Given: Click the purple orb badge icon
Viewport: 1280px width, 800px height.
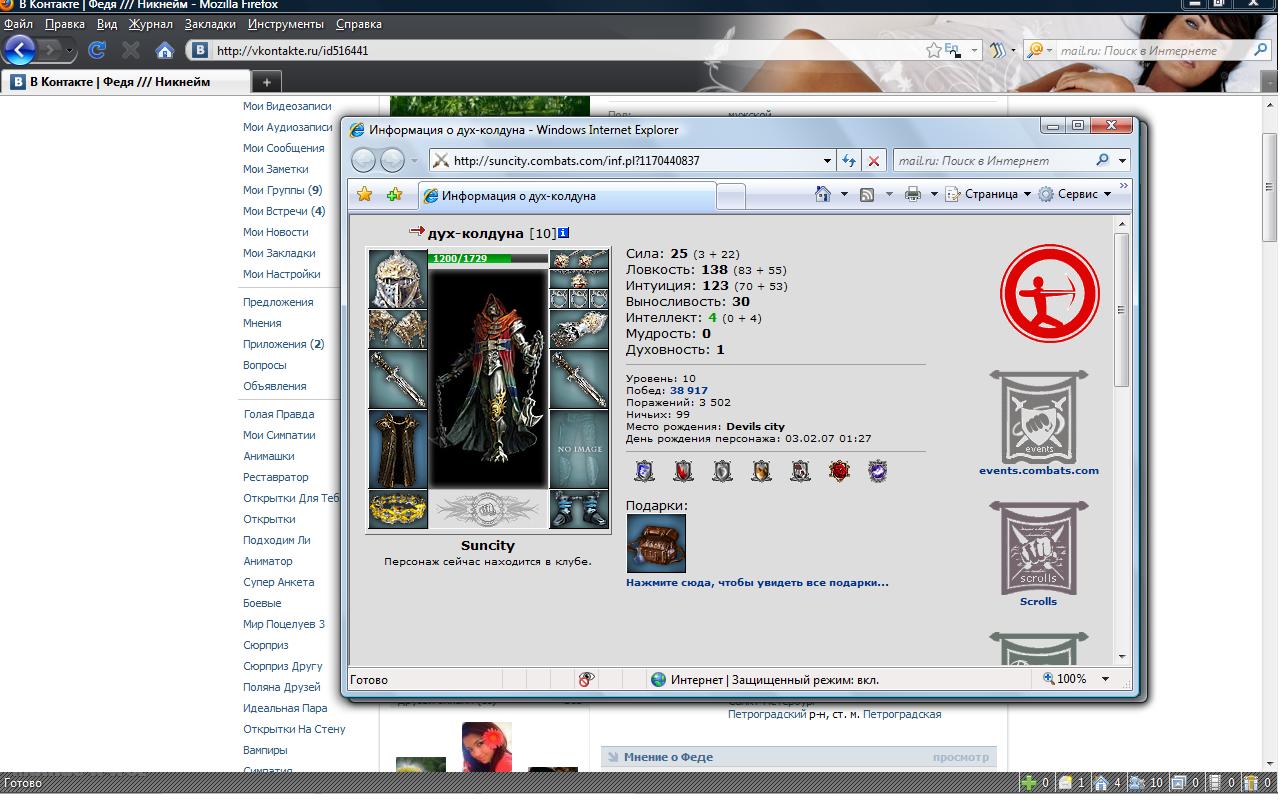Looking at the screenshot, I should [x=878, y=471].
